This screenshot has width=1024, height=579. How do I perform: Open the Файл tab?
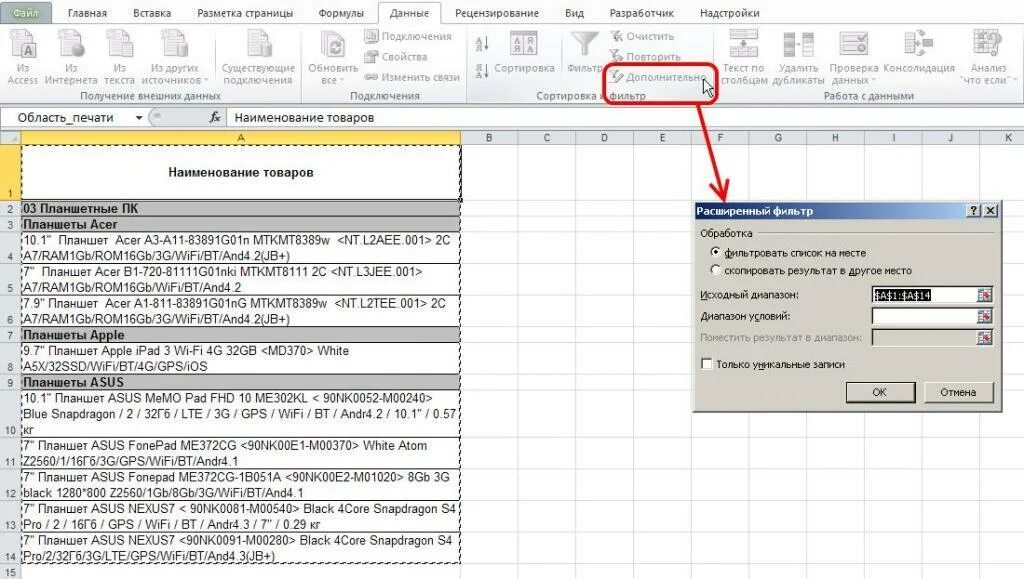(x=25, y=13)
